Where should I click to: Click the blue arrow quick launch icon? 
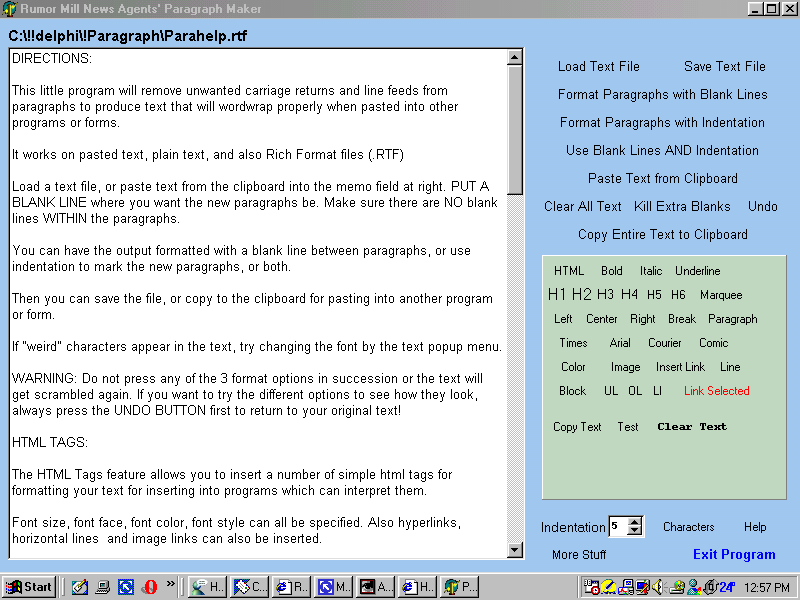(126, 587)
